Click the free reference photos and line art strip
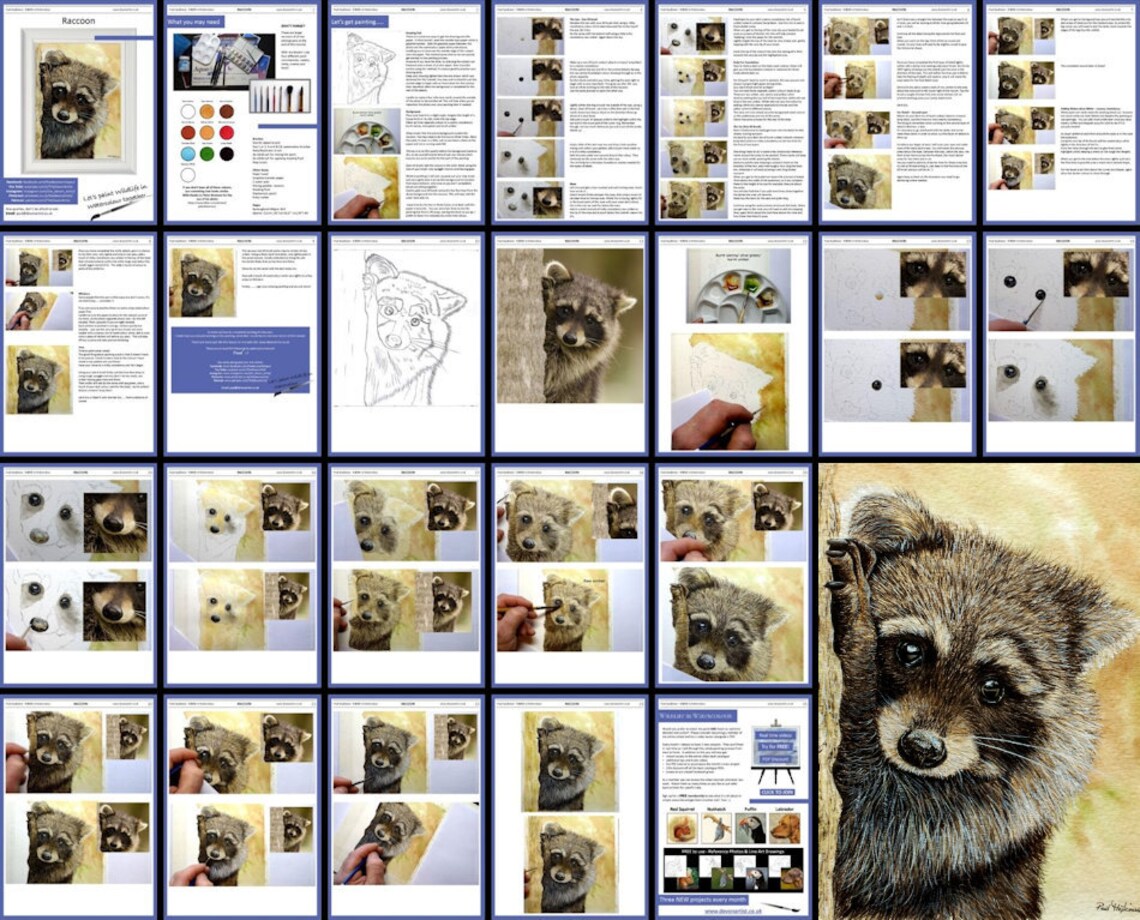1140x920 pixels. [734, 870]
